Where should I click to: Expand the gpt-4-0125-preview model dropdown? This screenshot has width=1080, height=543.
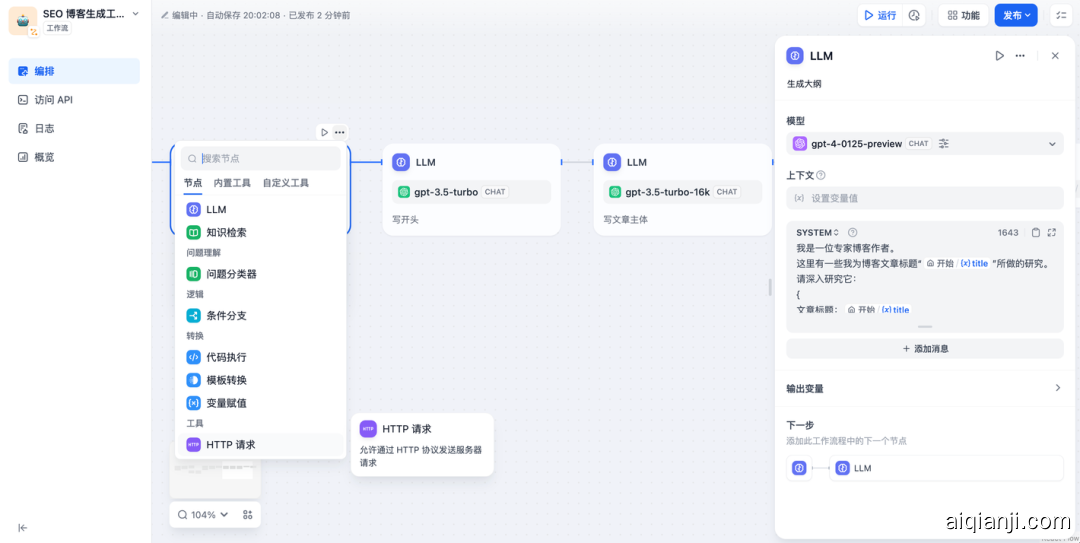click(x=1051, y=144)
